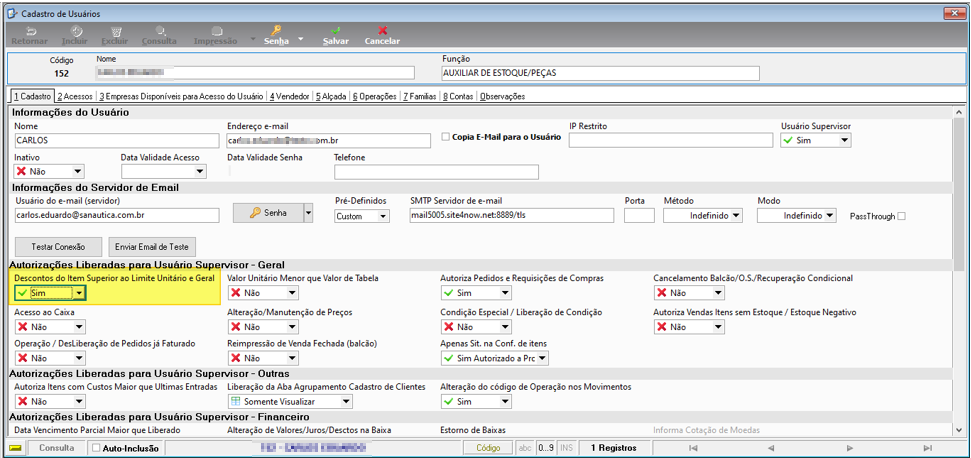
Task: Click the Função field at top
Action: [x=600, y=73]
